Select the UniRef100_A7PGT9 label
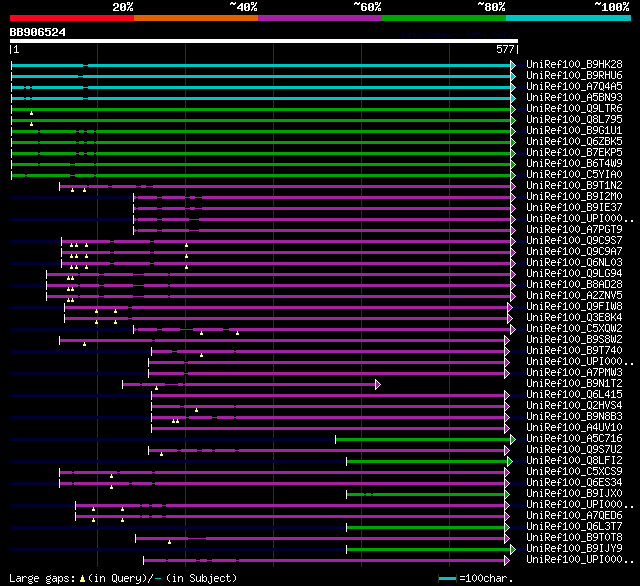The image size is (640, 586). point(574,230)
